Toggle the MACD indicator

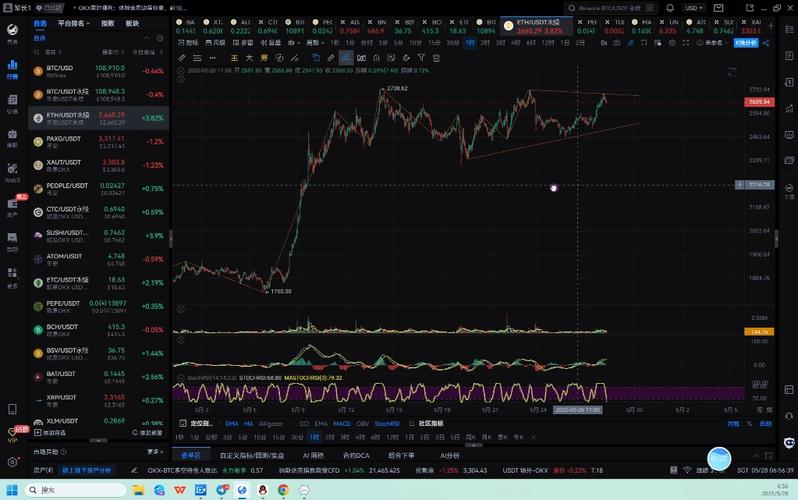tap(342, 424)
